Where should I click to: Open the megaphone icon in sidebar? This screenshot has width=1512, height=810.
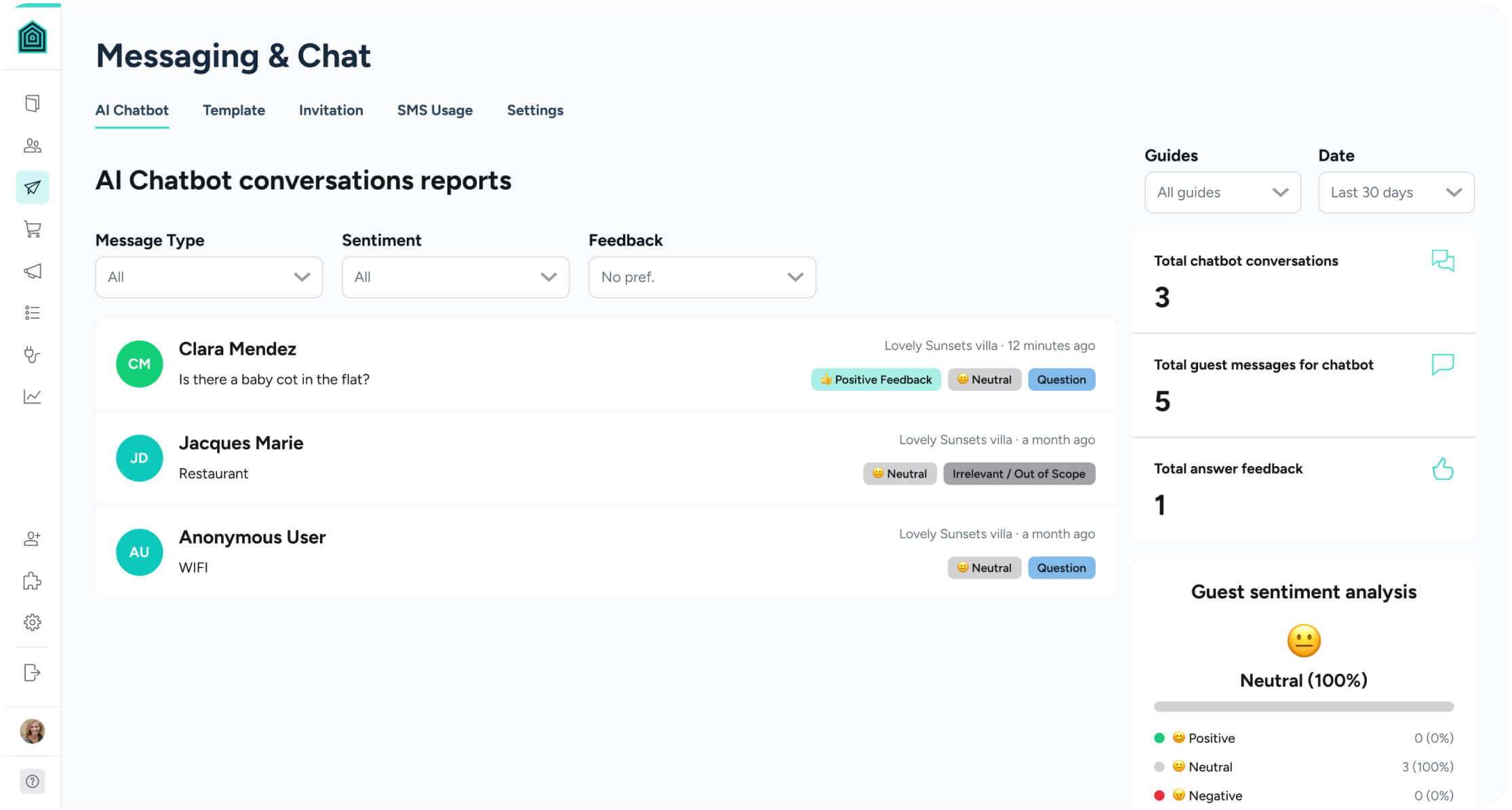pos(32,271)
